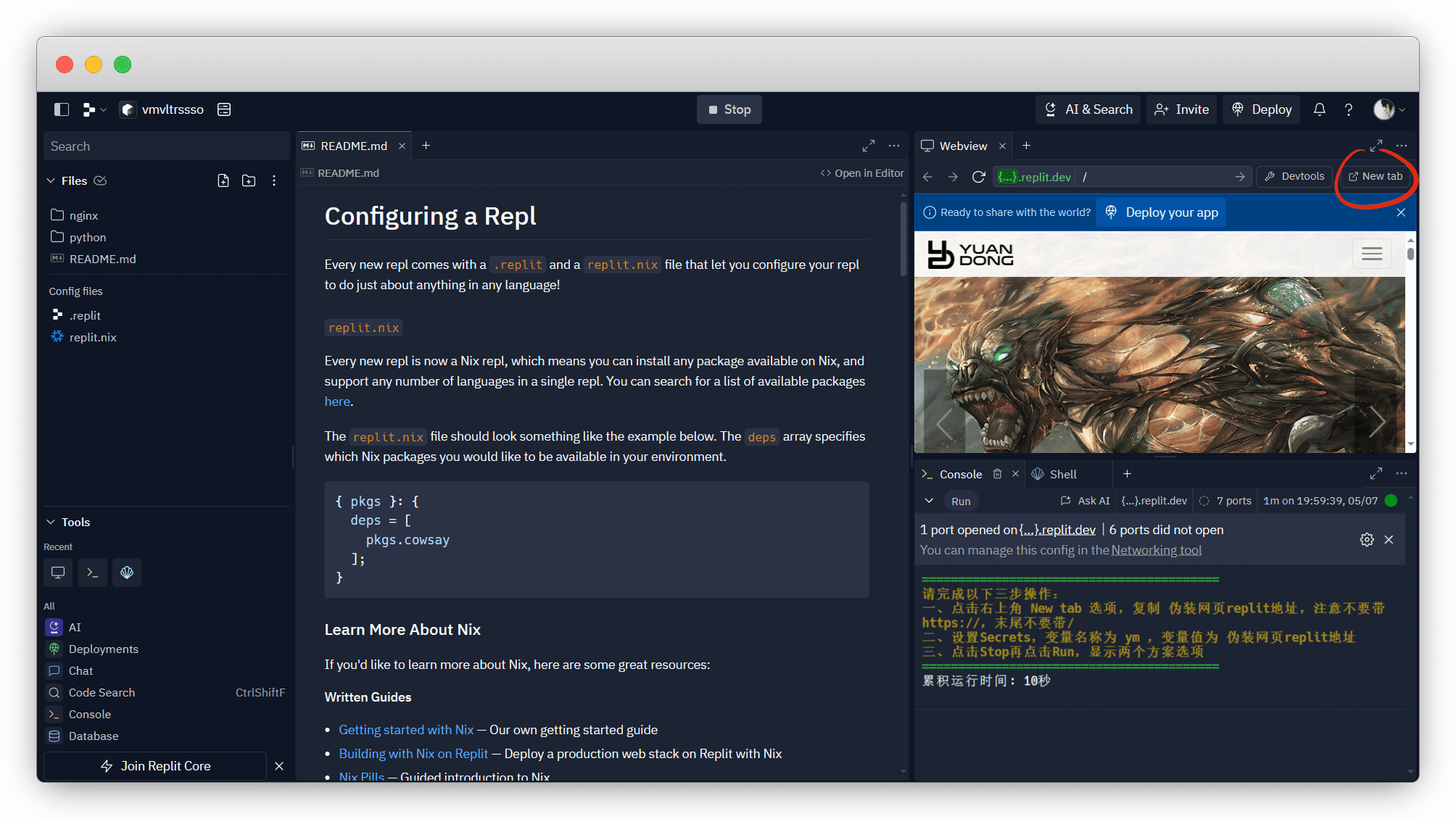The image size is (1456, 819).
Task: Reload the Webview page
Action: [978, 177]
